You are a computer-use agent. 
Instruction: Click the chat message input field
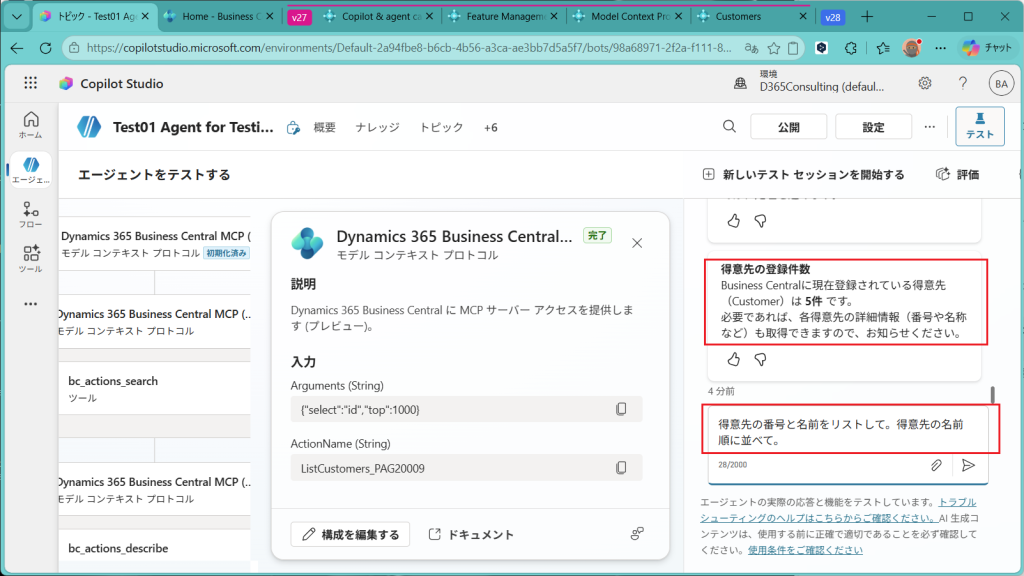point(840,431)
